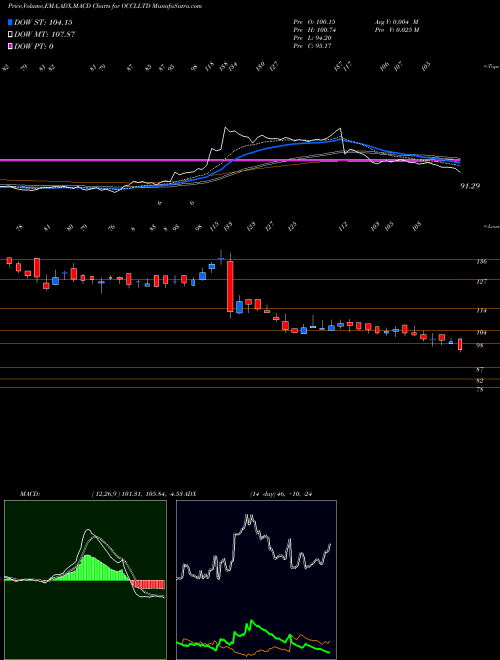This screenshot has height=660, width=500.
Task: Click the large red candlestick after the peak
Action: coord(230,286)
